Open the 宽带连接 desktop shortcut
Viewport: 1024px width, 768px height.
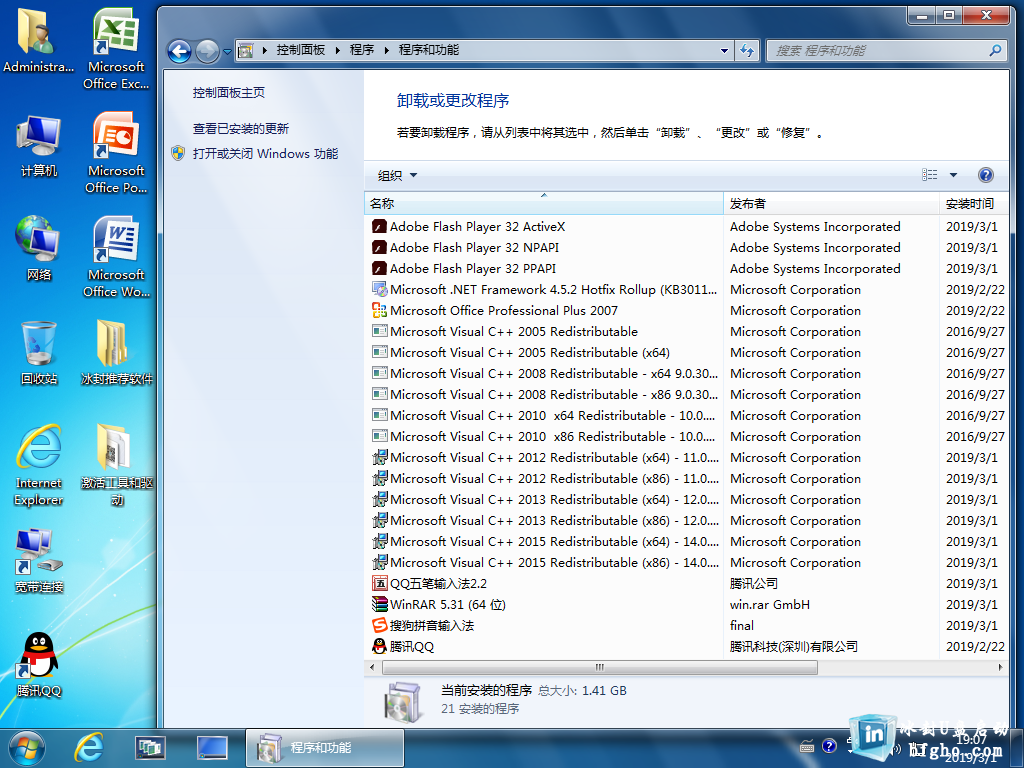[x=39, y=560]
